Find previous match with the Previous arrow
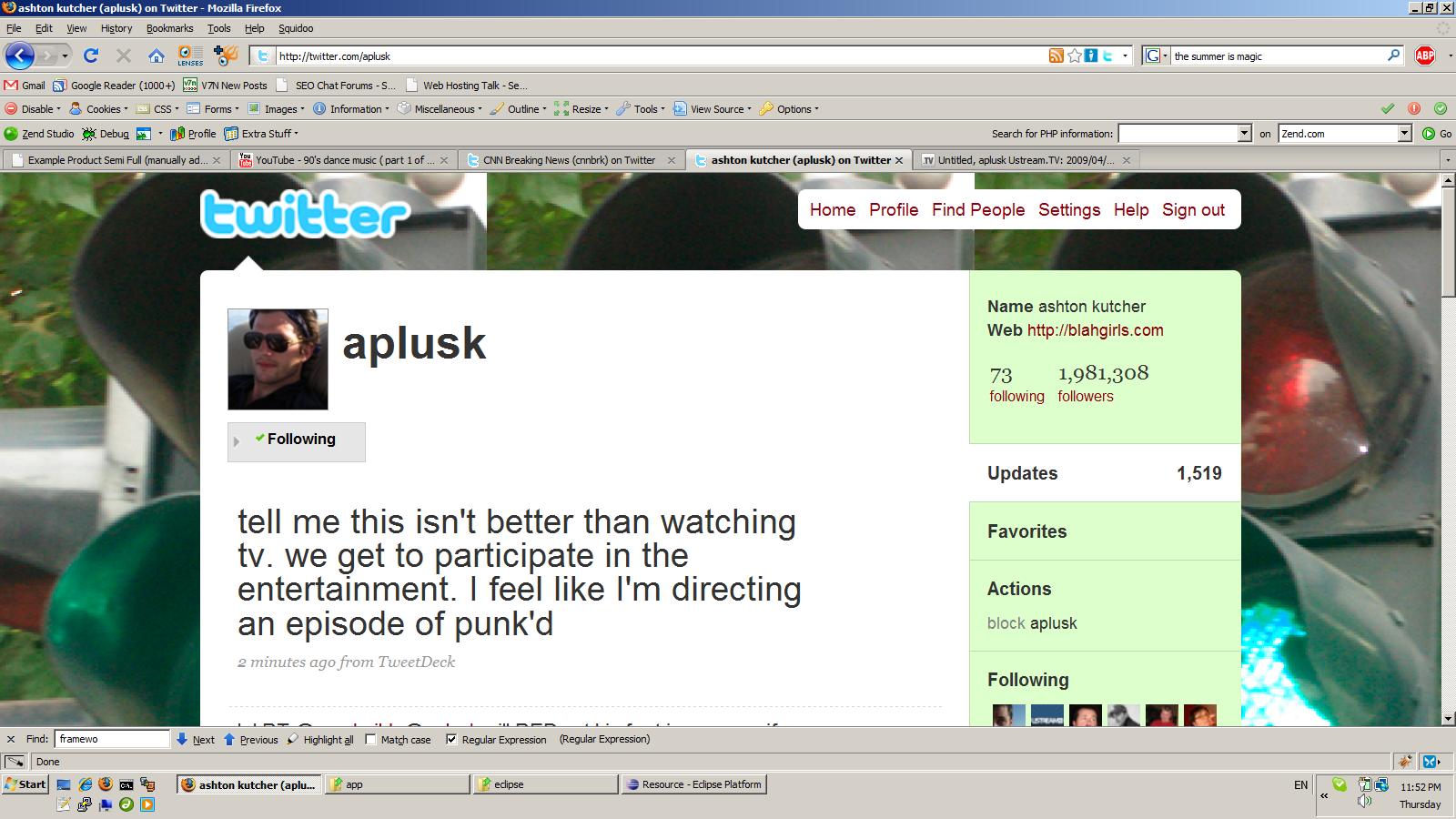The width and height of the screenshot is (1456, 819). (250, 740)
